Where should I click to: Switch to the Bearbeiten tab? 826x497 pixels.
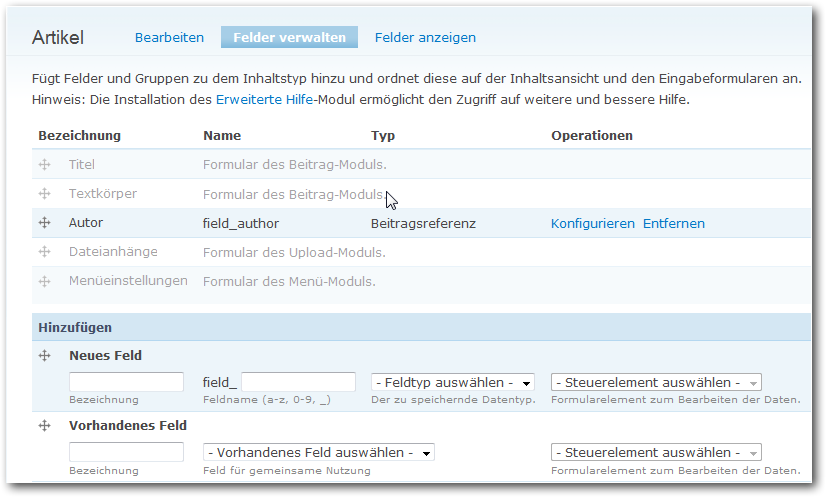click(170, 38)
